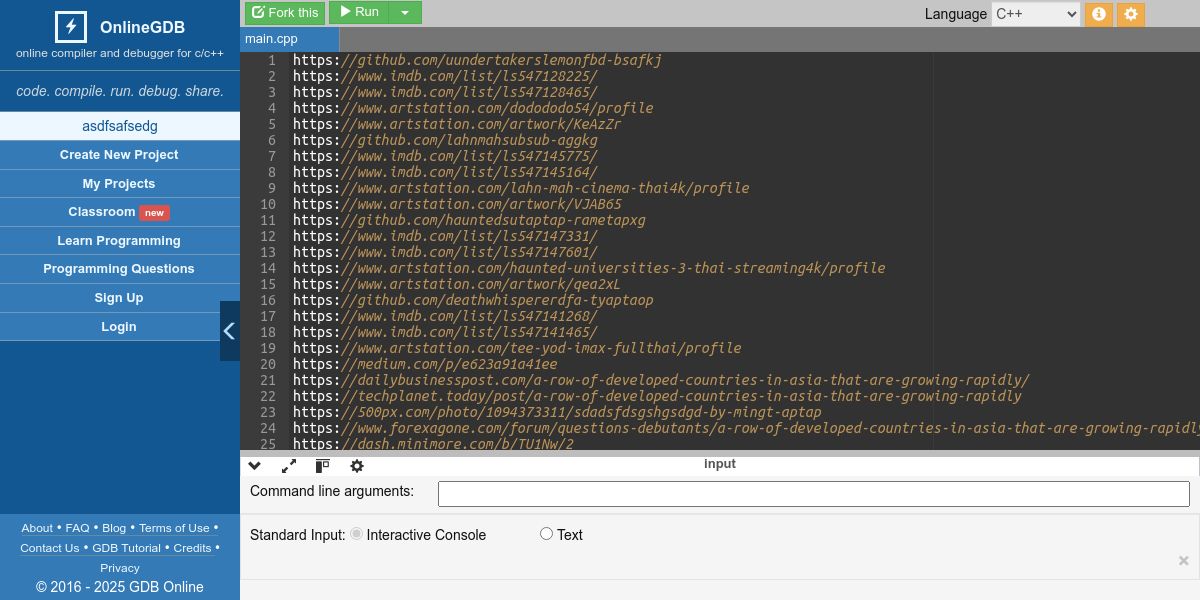Click line 14 haunted-universities-3 artstation URL
The width and height of the screenshot is (1200, 600).
click(x=589, y=268)
